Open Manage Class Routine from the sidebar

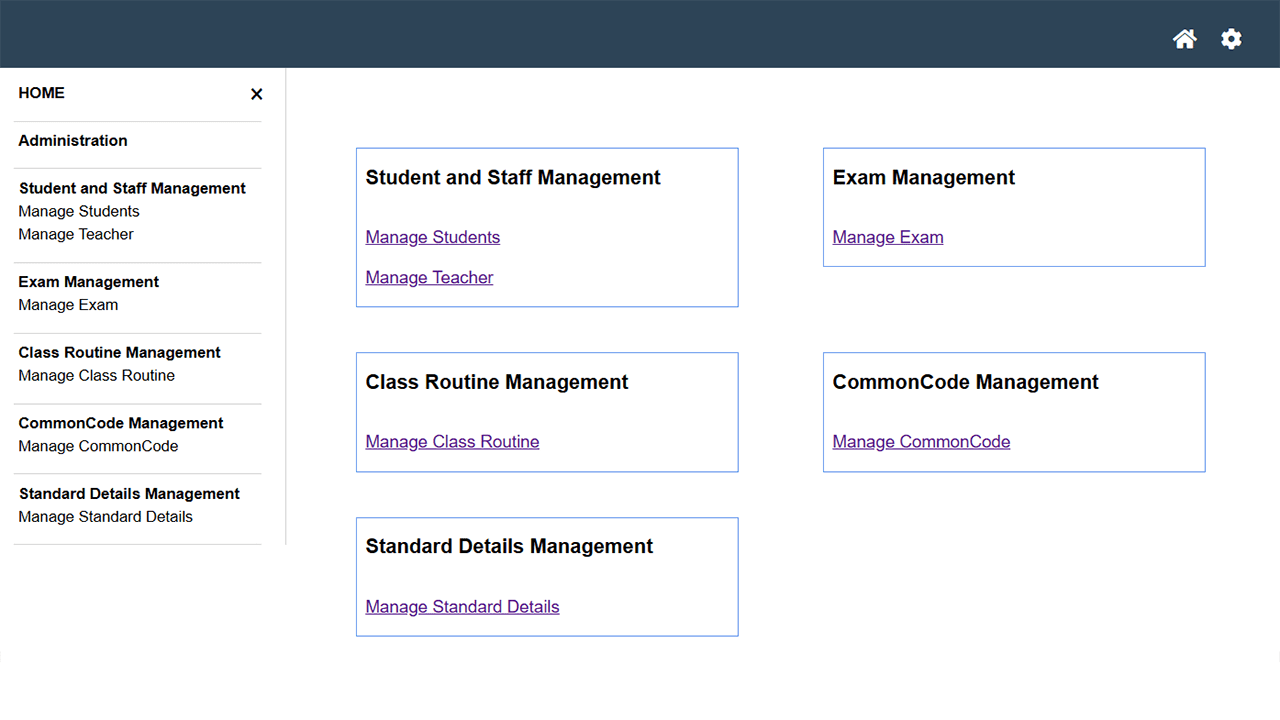[97, 376]
